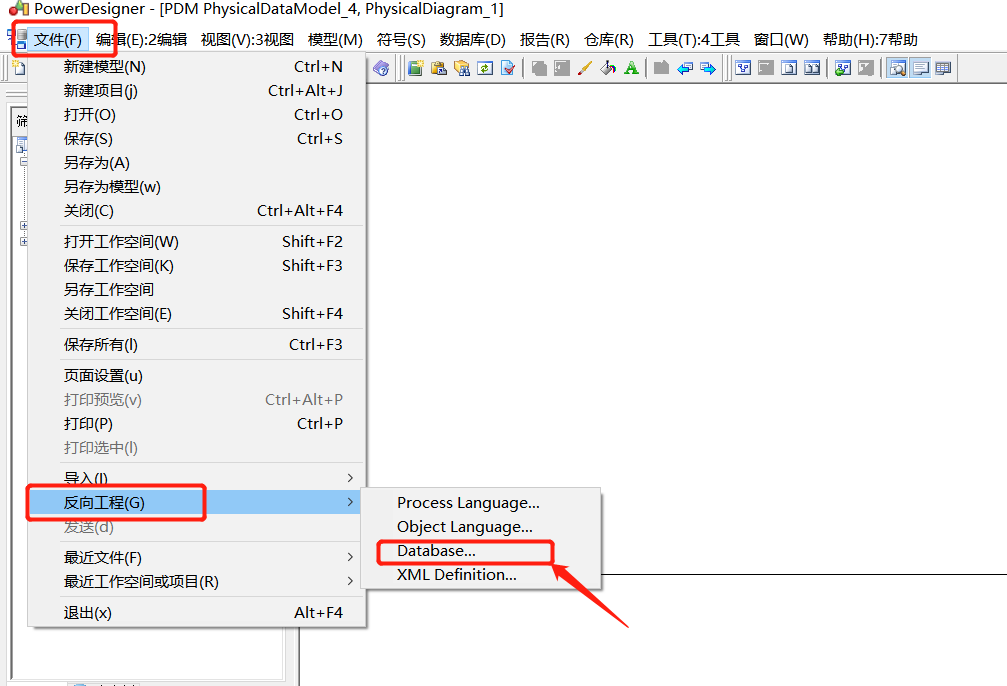1007x686 pixels.
Task: Open the 窗口(W) menu
Action: click(x=781, y=40)
